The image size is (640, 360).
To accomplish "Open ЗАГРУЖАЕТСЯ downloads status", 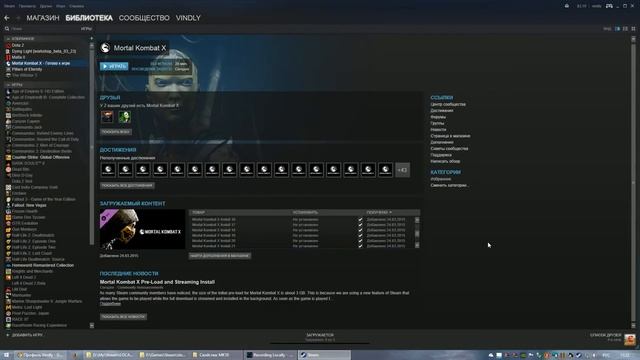I will (320, 335).
